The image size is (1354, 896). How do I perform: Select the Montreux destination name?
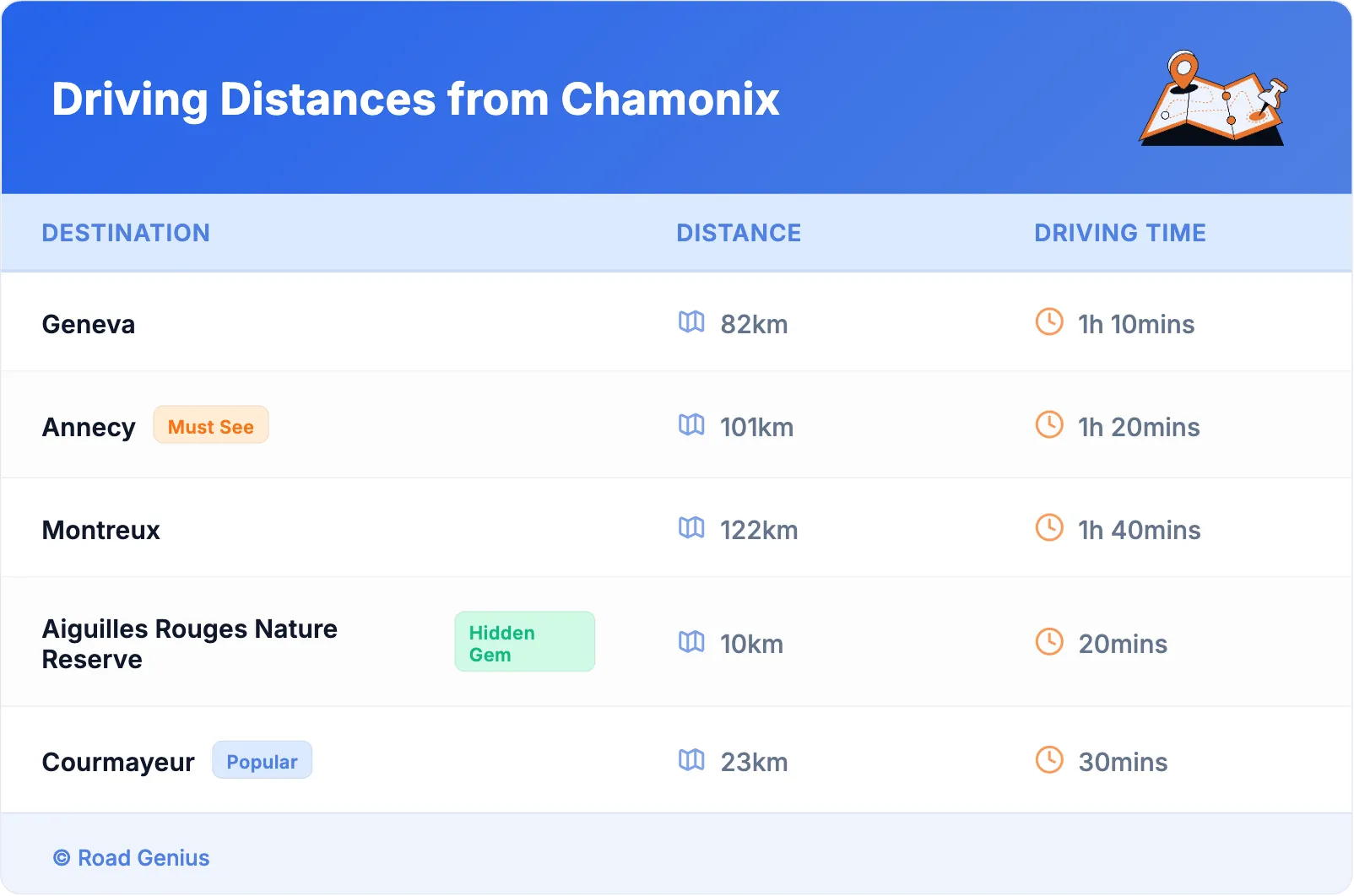pyautogui.click(x=101, y=531)
